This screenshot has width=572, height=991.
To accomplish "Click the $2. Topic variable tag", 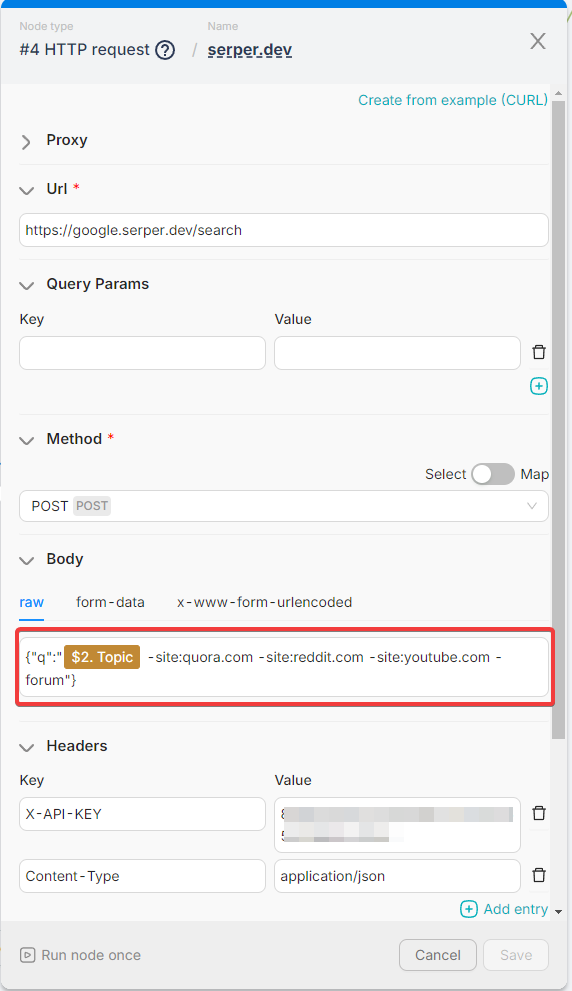I will point(102,657).
